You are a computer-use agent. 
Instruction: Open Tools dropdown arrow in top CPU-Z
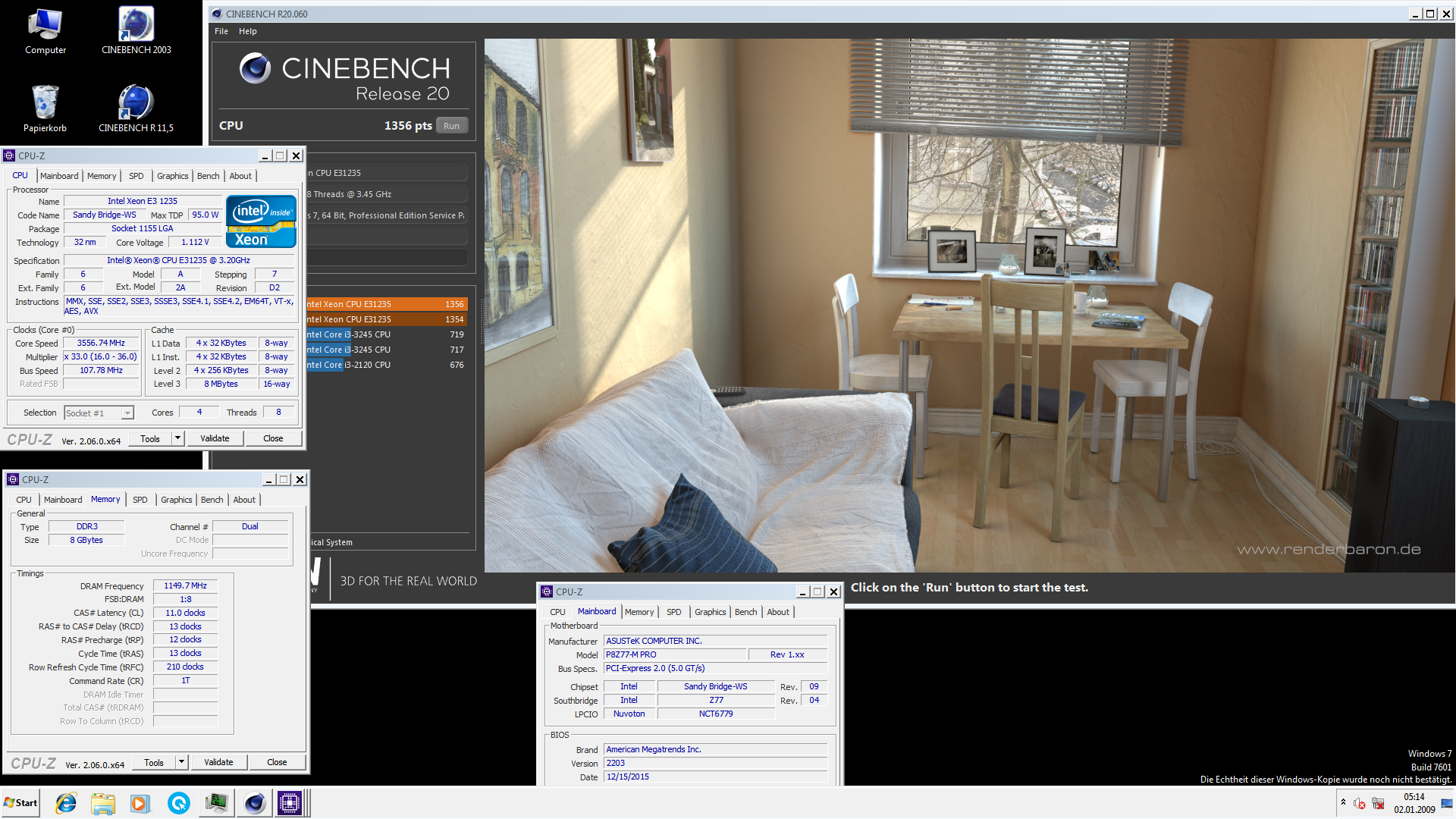tap(177, 438)
